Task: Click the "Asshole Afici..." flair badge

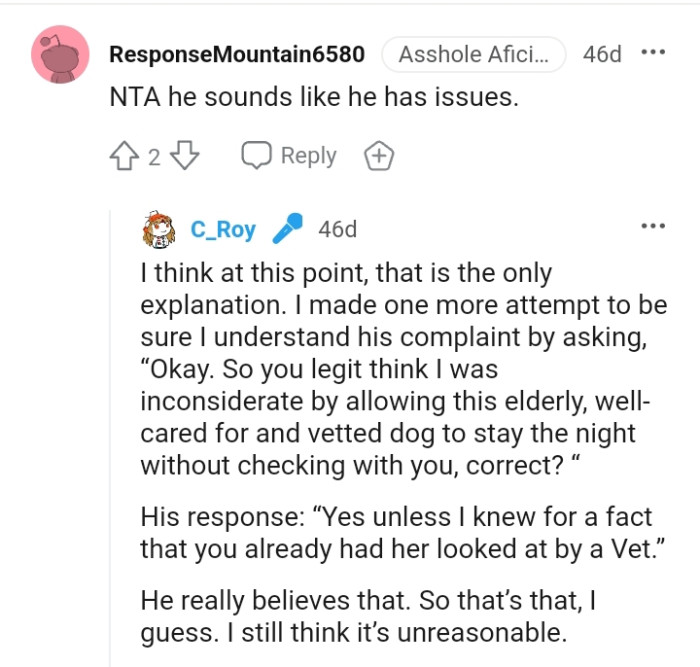Action: tap(473, 54)
